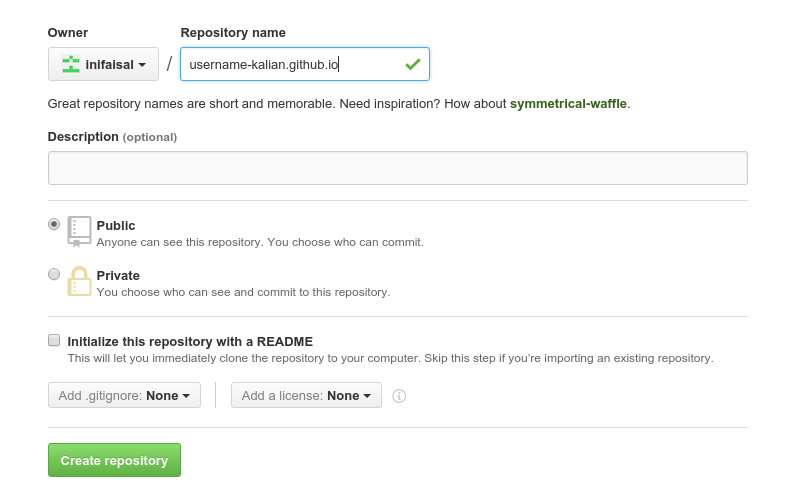The image size is (810, 501).
Task: Use suggested name symmetrical-waffle
Action: click(568, 104)
